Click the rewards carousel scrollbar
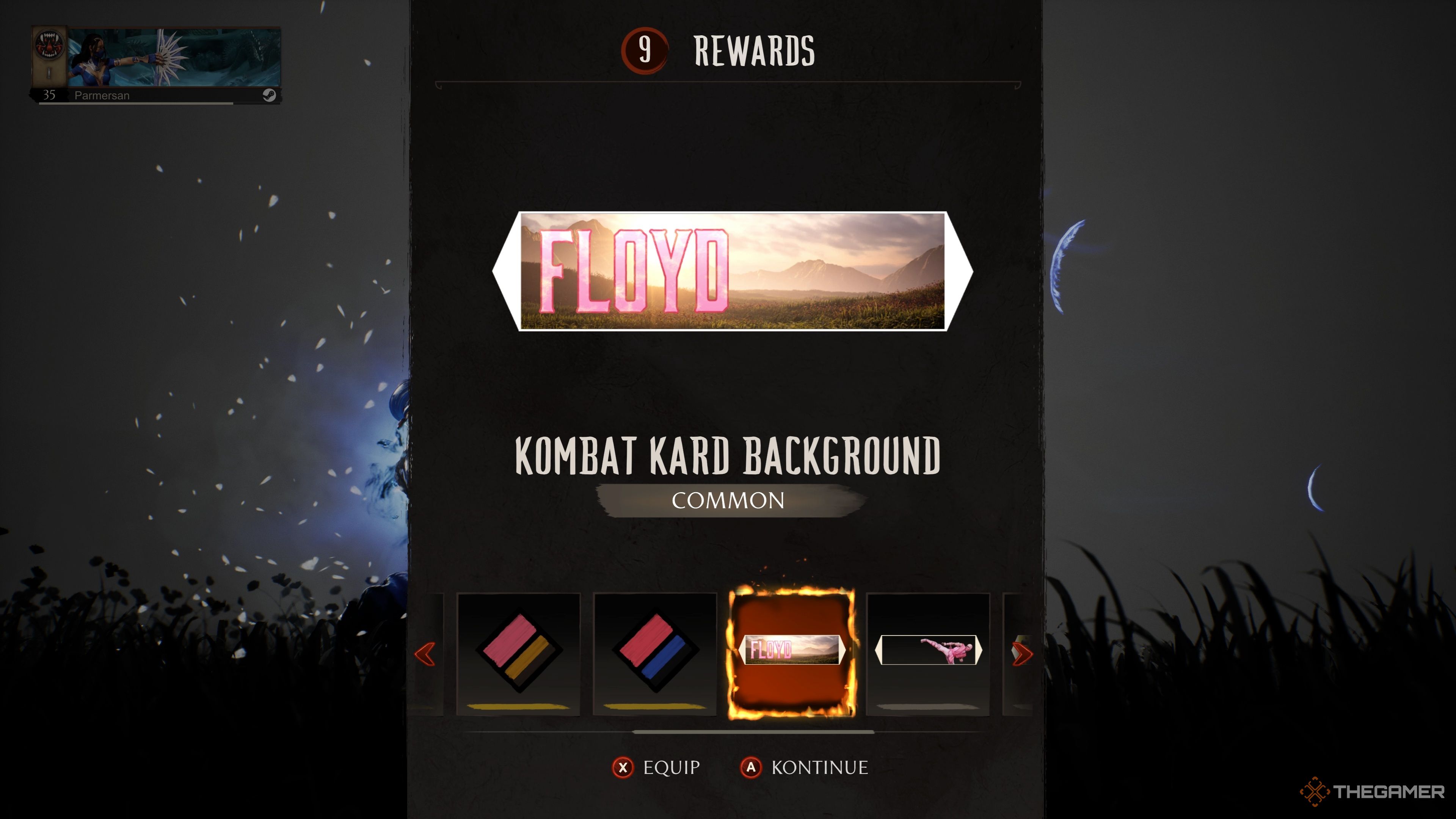Viewport: 1456px width, 819px height. click(753, 732)
